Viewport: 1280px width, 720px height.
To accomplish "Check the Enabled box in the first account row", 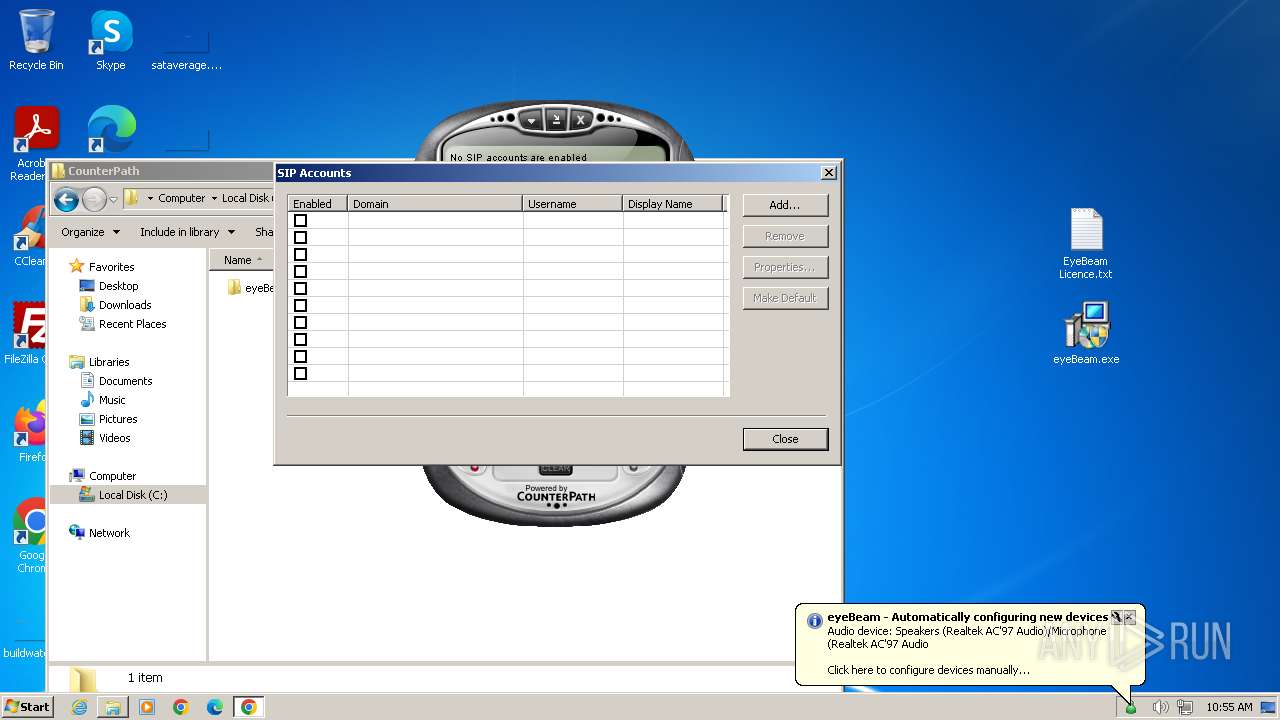I will coord(300,220).
